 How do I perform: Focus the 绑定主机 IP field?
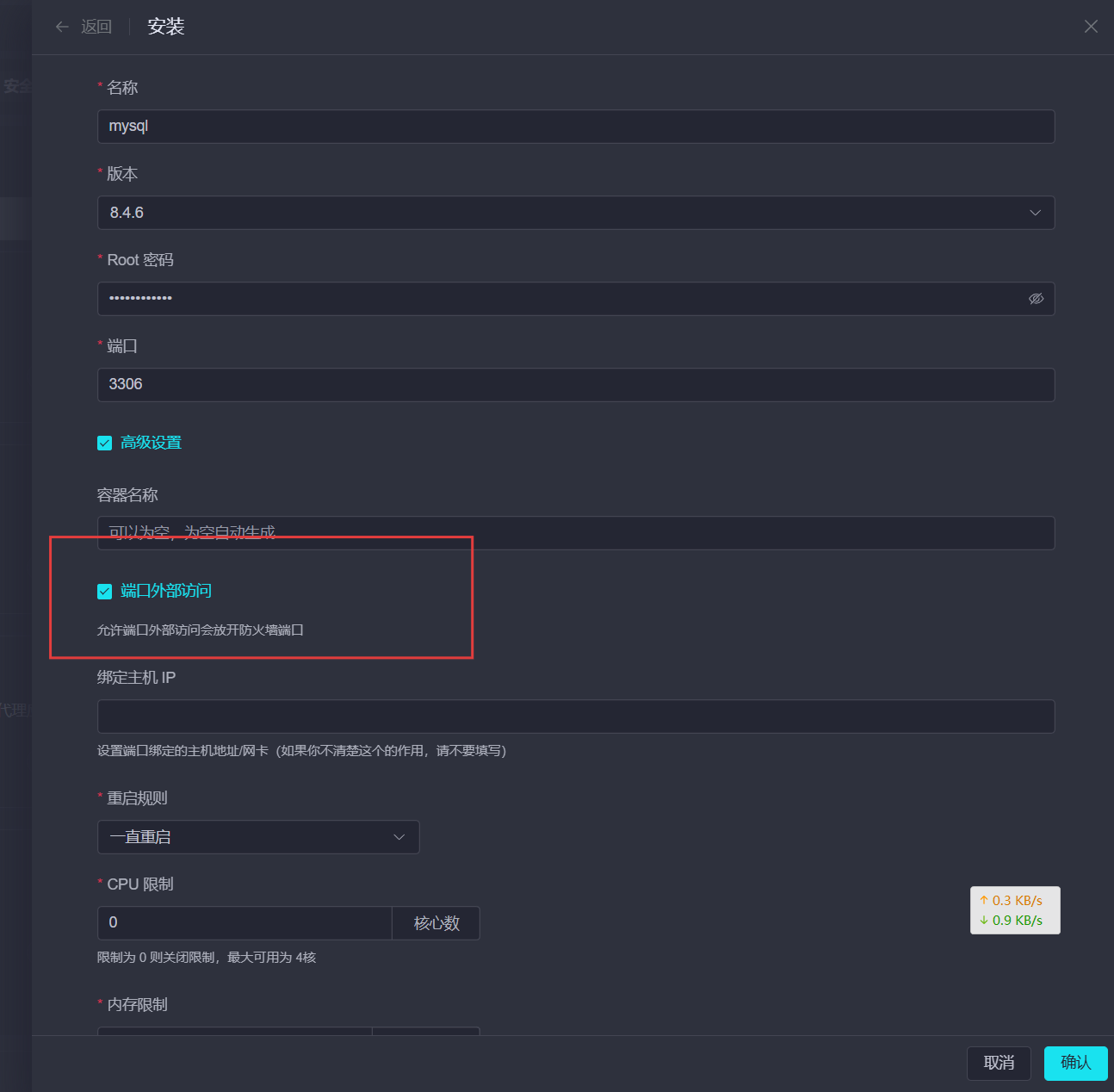(x=575, y=717)
